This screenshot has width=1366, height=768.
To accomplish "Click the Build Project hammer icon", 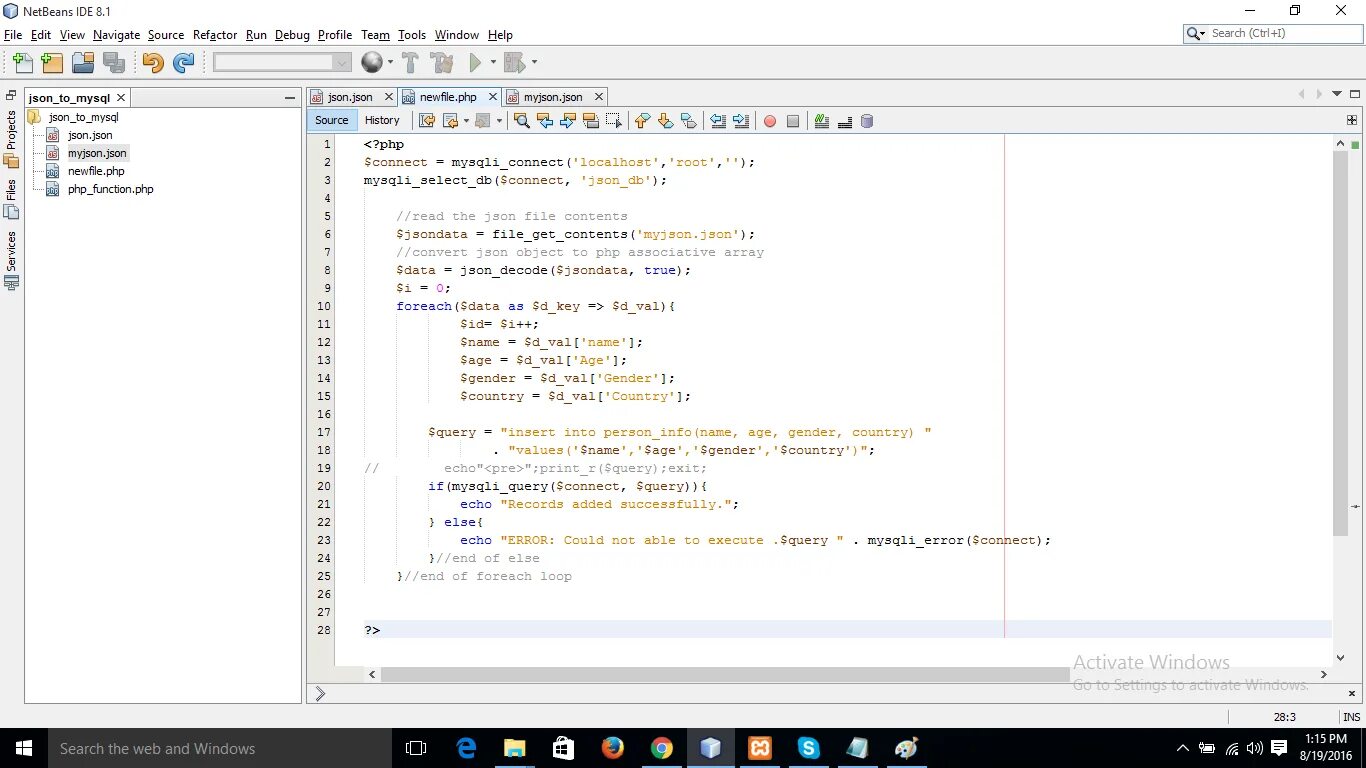I will pyautogui.click(x=410, y=63).
